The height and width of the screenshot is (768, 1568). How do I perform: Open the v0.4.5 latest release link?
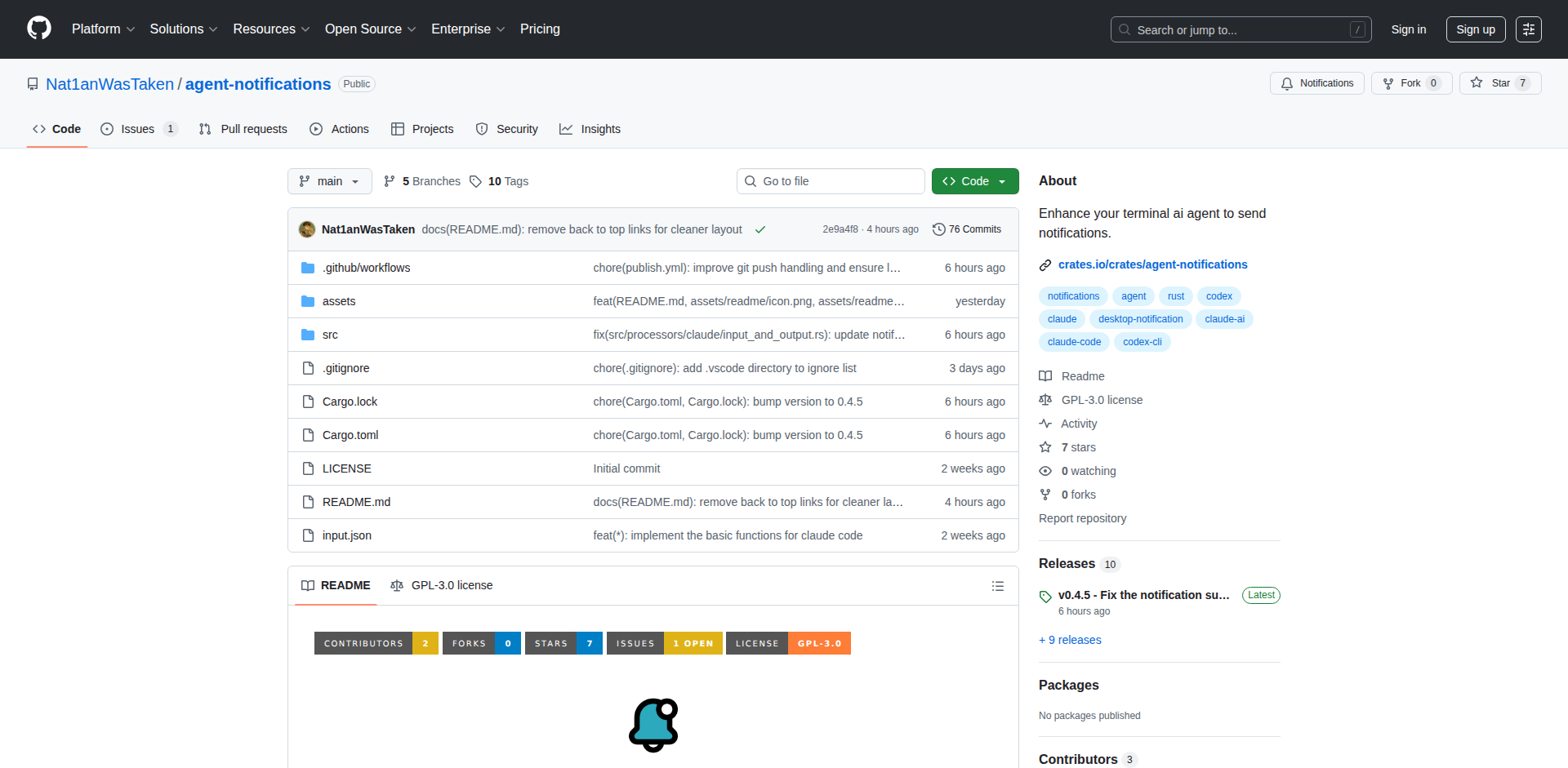1143,595
